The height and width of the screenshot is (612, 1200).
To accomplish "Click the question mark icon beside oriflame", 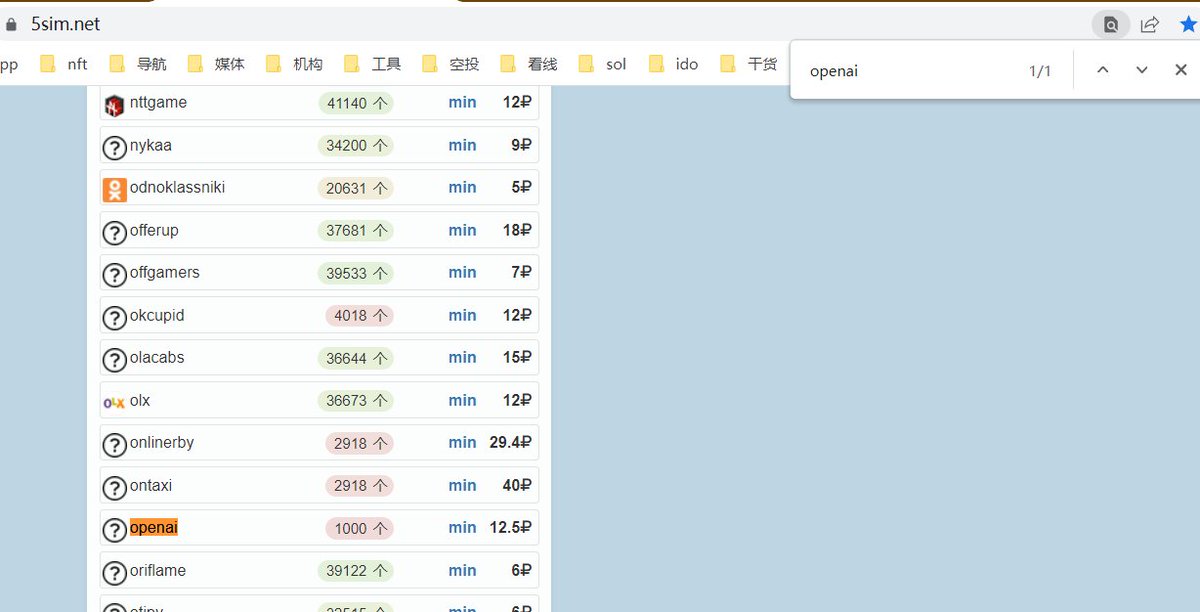I will click(x=114, y=572).
